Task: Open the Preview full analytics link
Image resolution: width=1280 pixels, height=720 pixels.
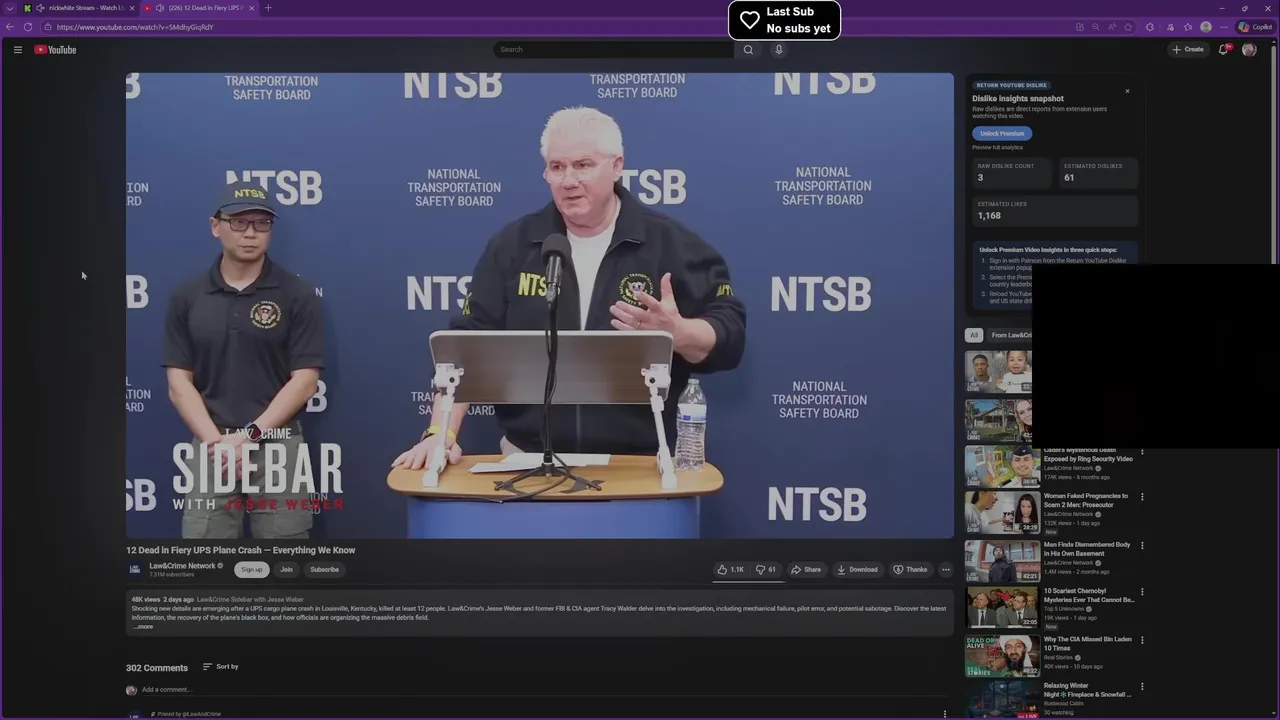Action: (x=997, y=148)
